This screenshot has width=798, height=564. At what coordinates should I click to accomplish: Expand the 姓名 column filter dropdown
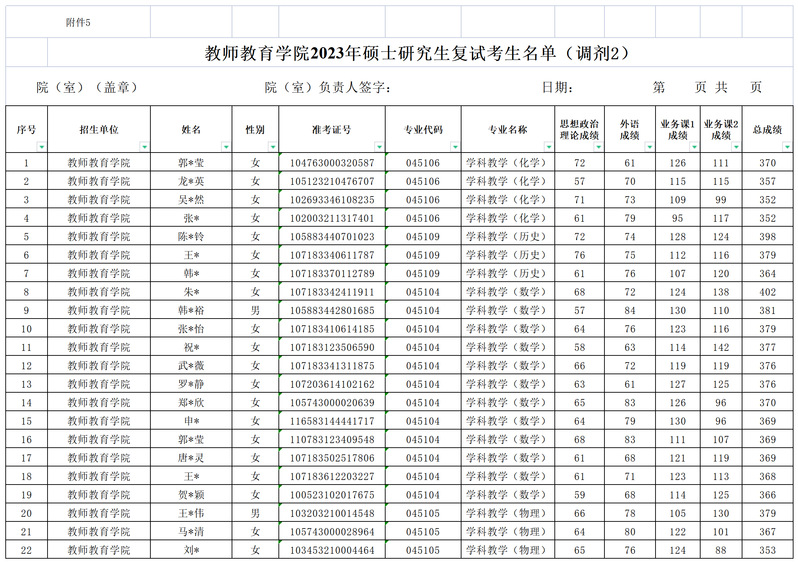(x=224, y=146)
